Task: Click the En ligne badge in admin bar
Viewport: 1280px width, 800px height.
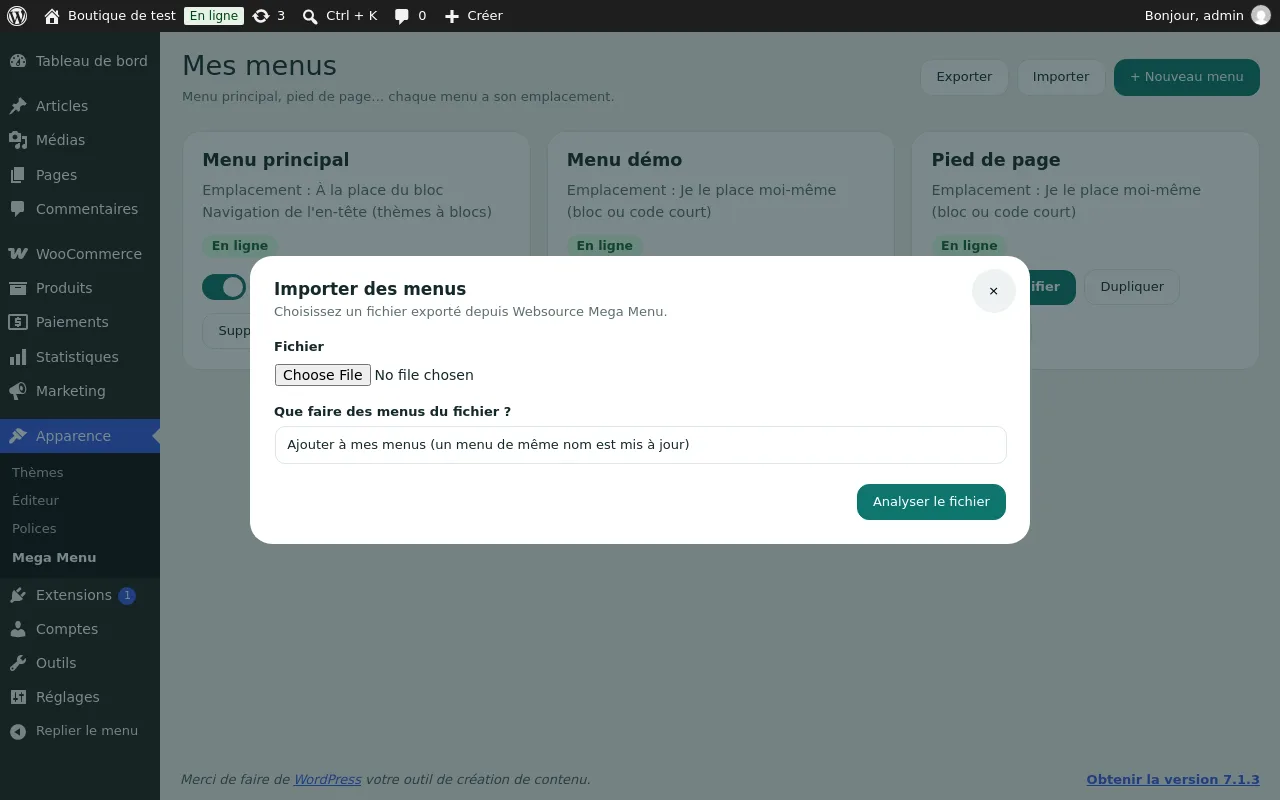Action: (214, 16)
